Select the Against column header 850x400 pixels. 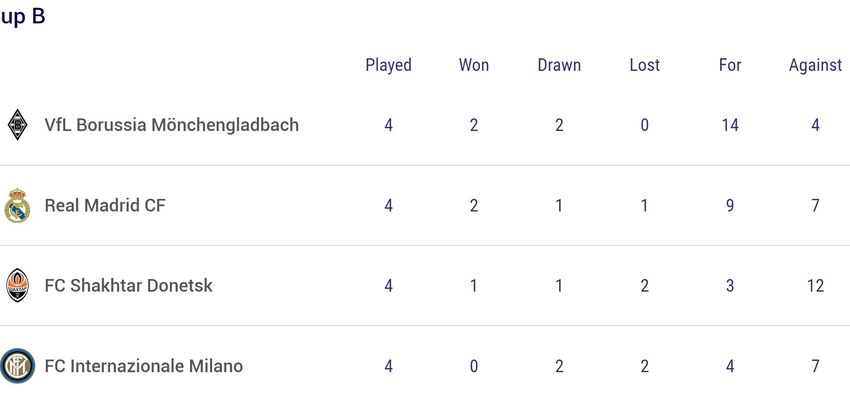point(815,65)
